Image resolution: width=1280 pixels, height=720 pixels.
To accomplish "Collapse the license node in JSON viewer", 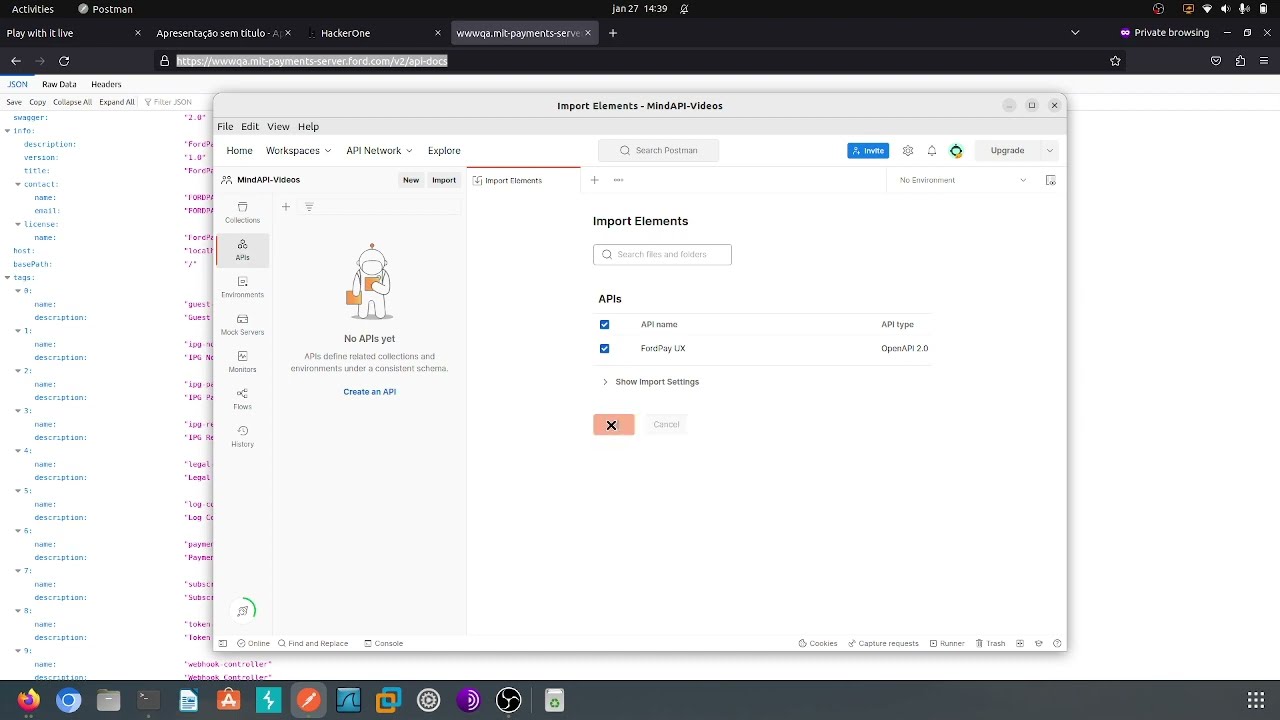I will 19,224.
